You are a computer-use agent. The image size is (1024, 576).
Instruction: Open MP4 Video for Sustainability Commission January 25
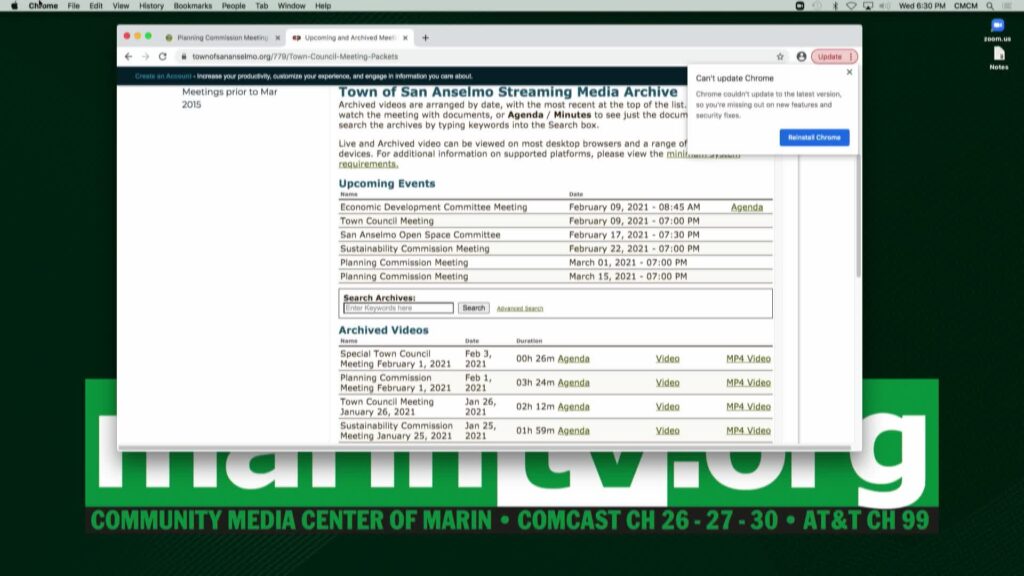click(x=748, y=430)
